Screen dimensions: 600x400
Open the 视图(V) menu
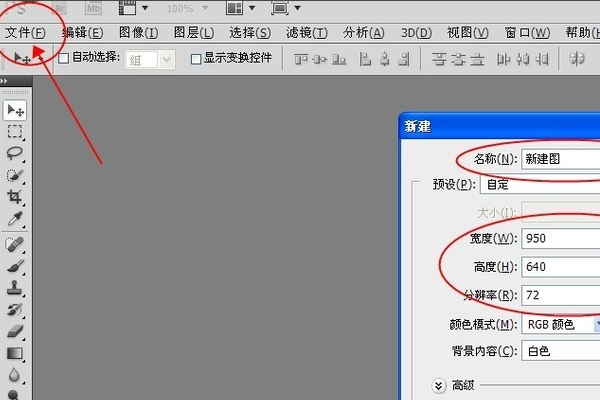click(x=468, y=33)
